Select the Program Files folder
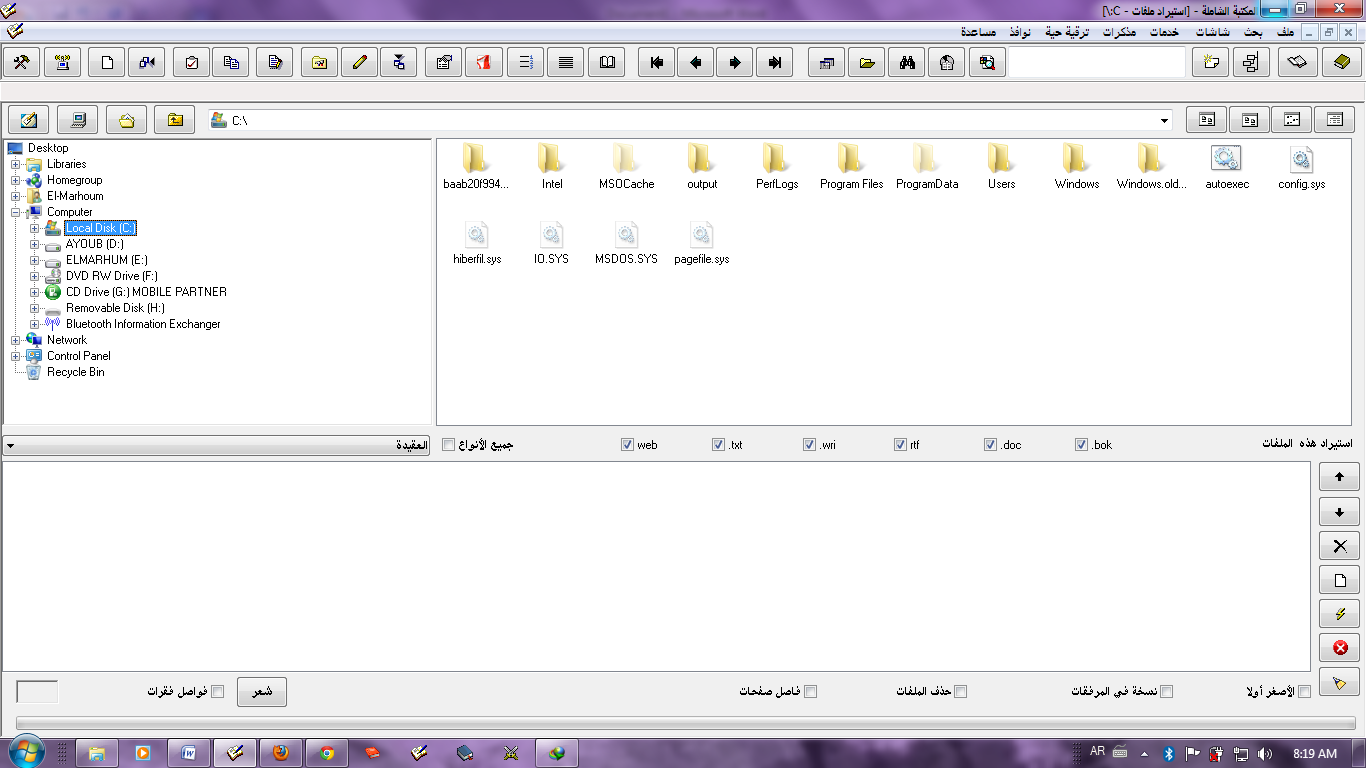The height and width of the screenshot is (768, 1366). (851, 166)
